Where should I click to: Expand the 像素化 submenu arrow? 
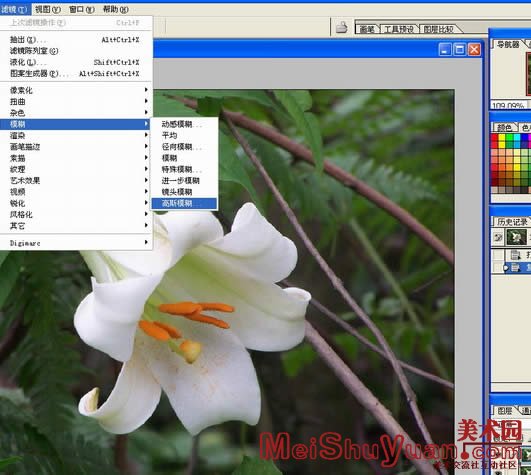coord(146,90)
